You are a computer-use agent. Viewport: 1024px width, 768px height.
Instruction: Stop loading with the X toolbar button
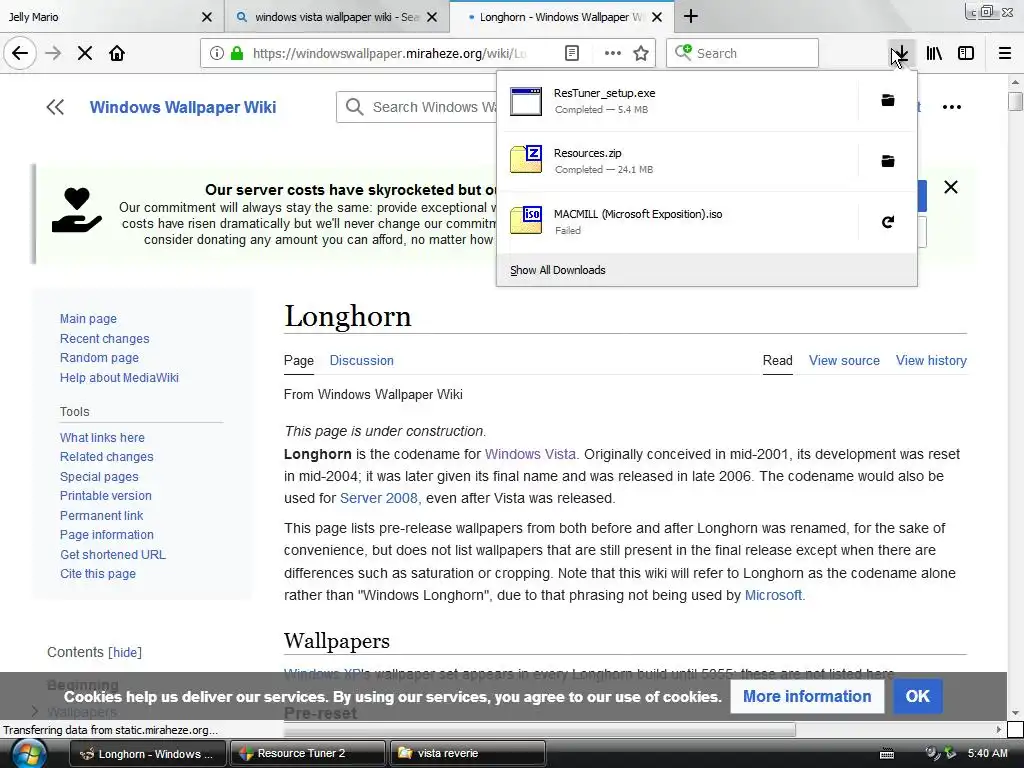click(x=85, y=53)
